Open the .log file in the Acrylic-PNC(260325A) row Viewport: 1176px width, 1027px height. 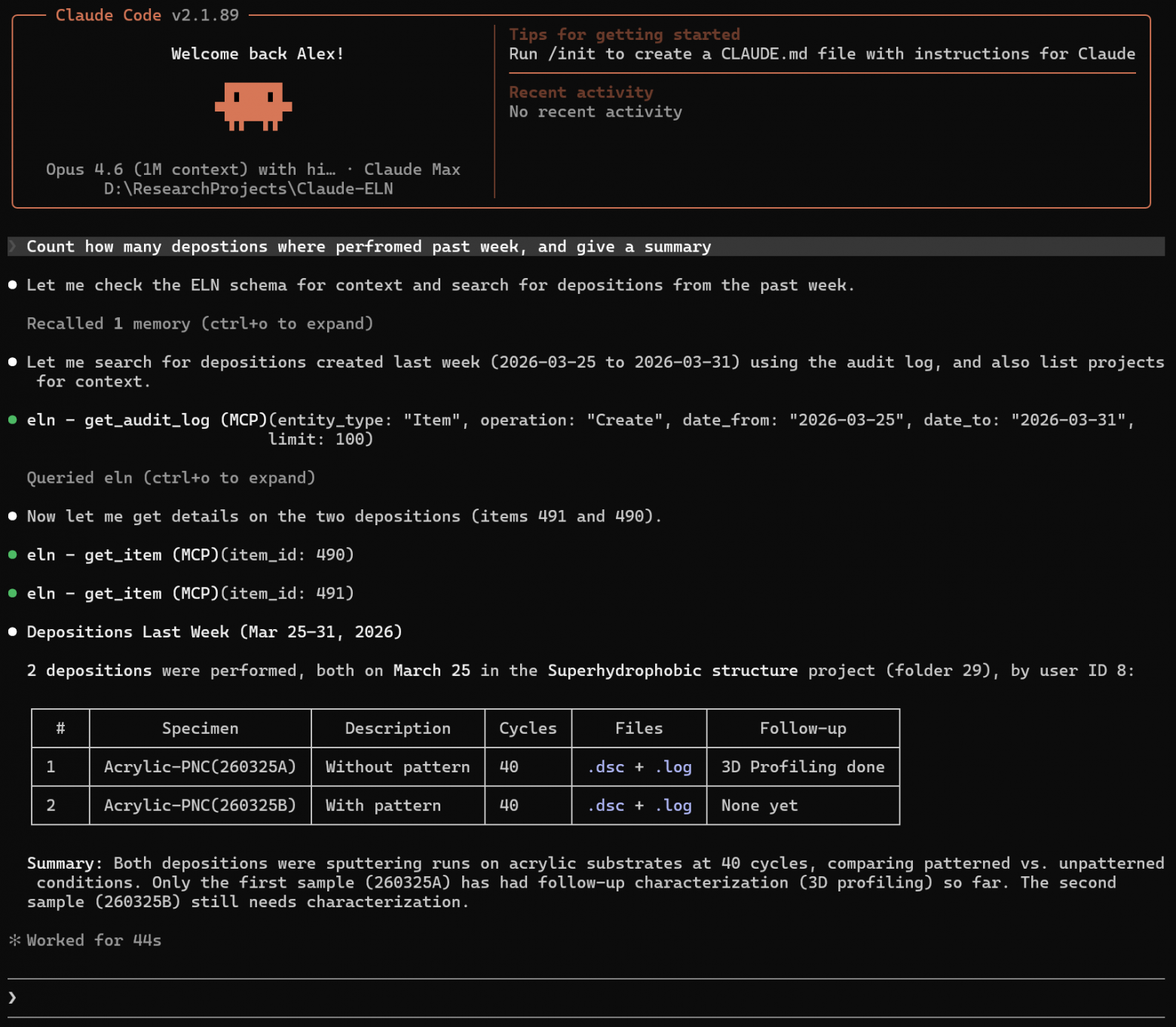point(673,767)
